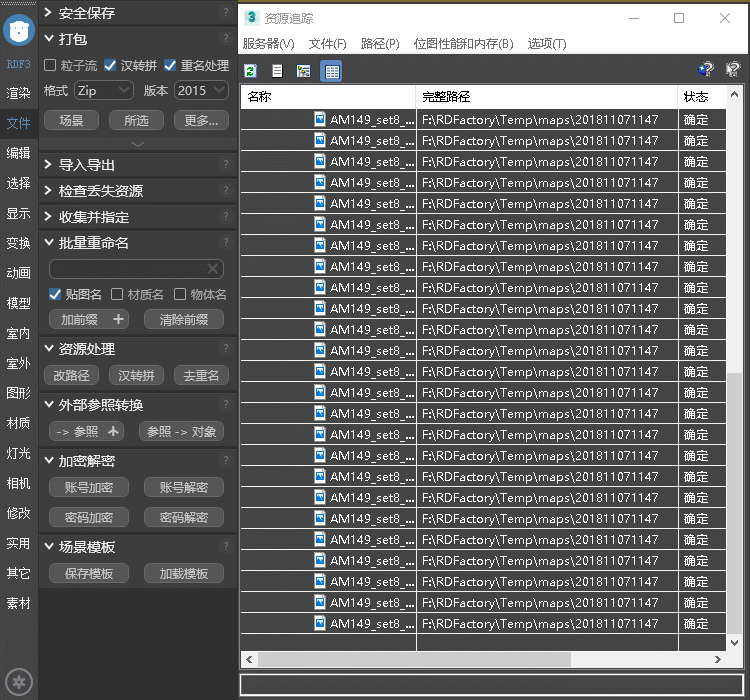
Task: Collapse the 批量重命名 section
Action: pos(49,243)
